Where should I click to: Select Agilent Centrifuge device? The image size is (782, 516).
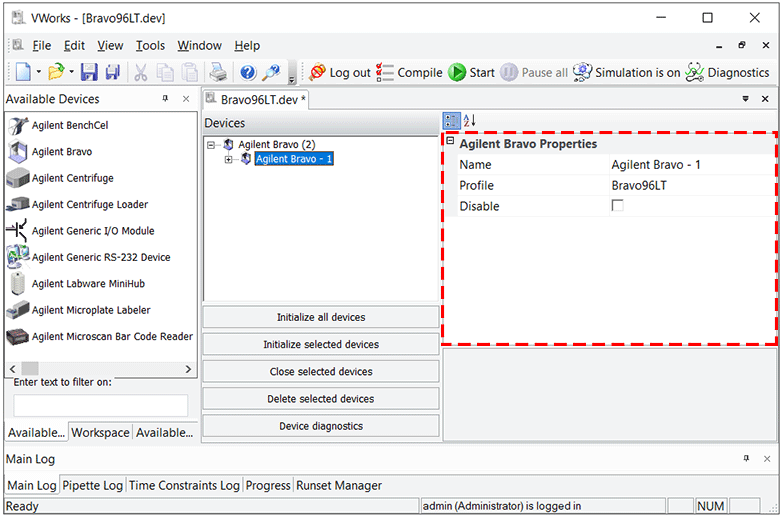tap(73, 178)
